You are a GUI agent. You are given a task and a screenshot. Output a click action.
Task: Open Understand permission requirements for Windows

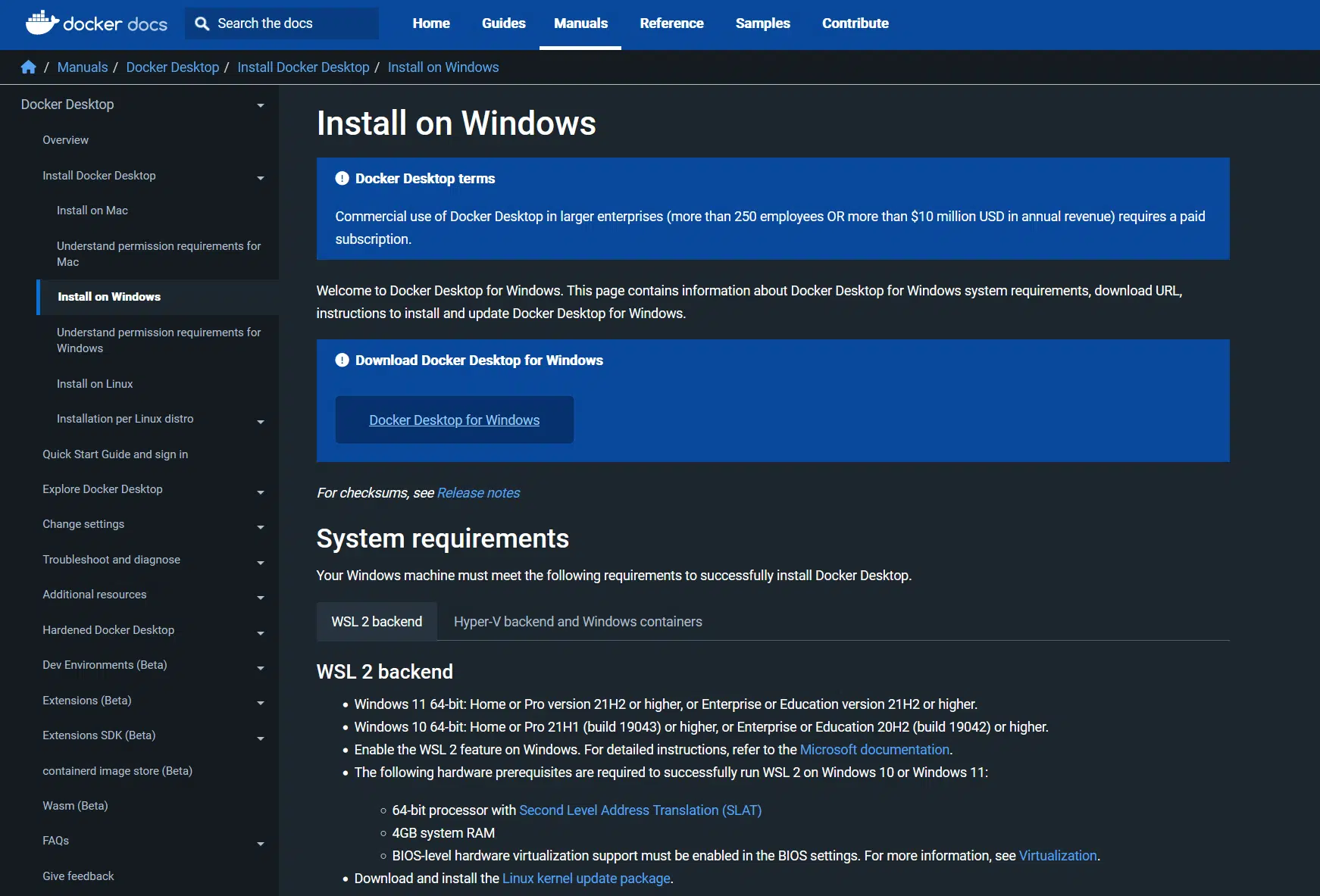pyautogui.click(x=158, y=340)
